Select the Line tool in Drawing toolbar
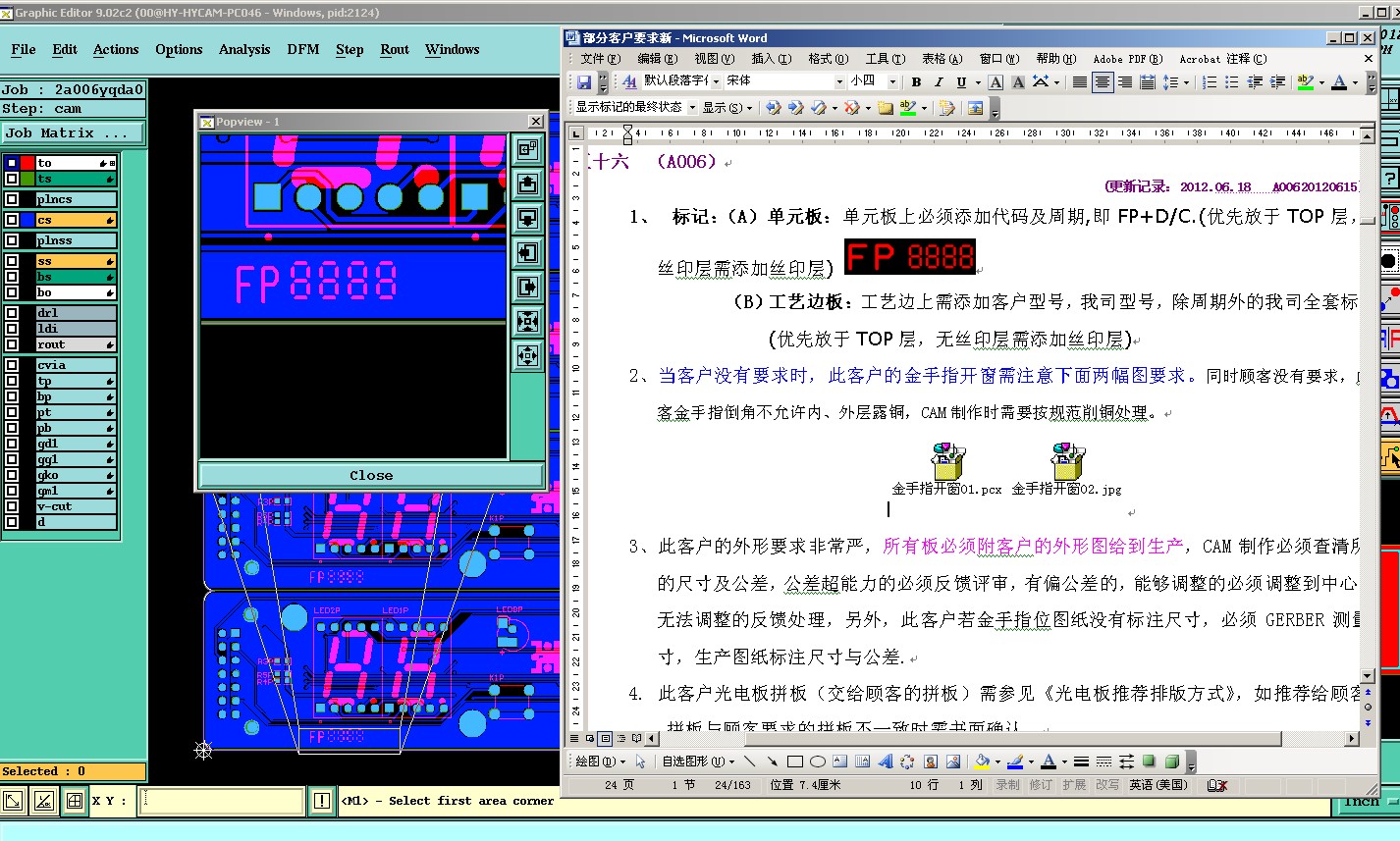This screenshot has height=841, width=1400. coord(750,762)
